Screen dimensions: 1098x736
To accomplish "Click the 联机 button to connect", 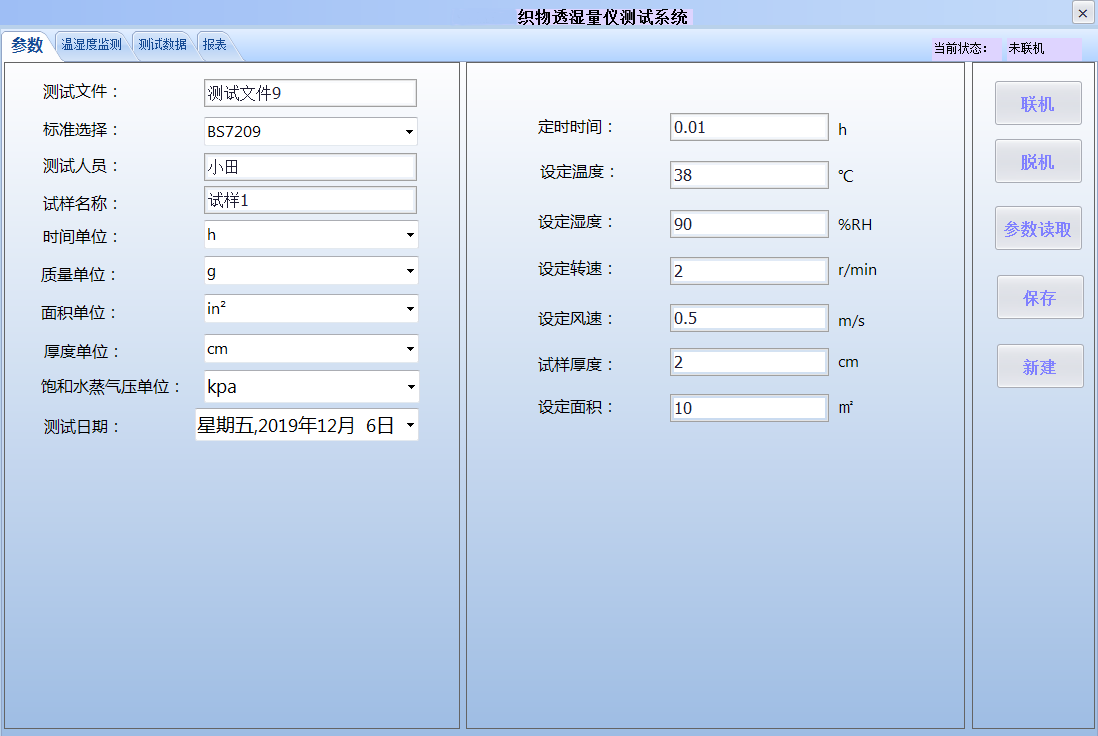I will [1038, 103].
